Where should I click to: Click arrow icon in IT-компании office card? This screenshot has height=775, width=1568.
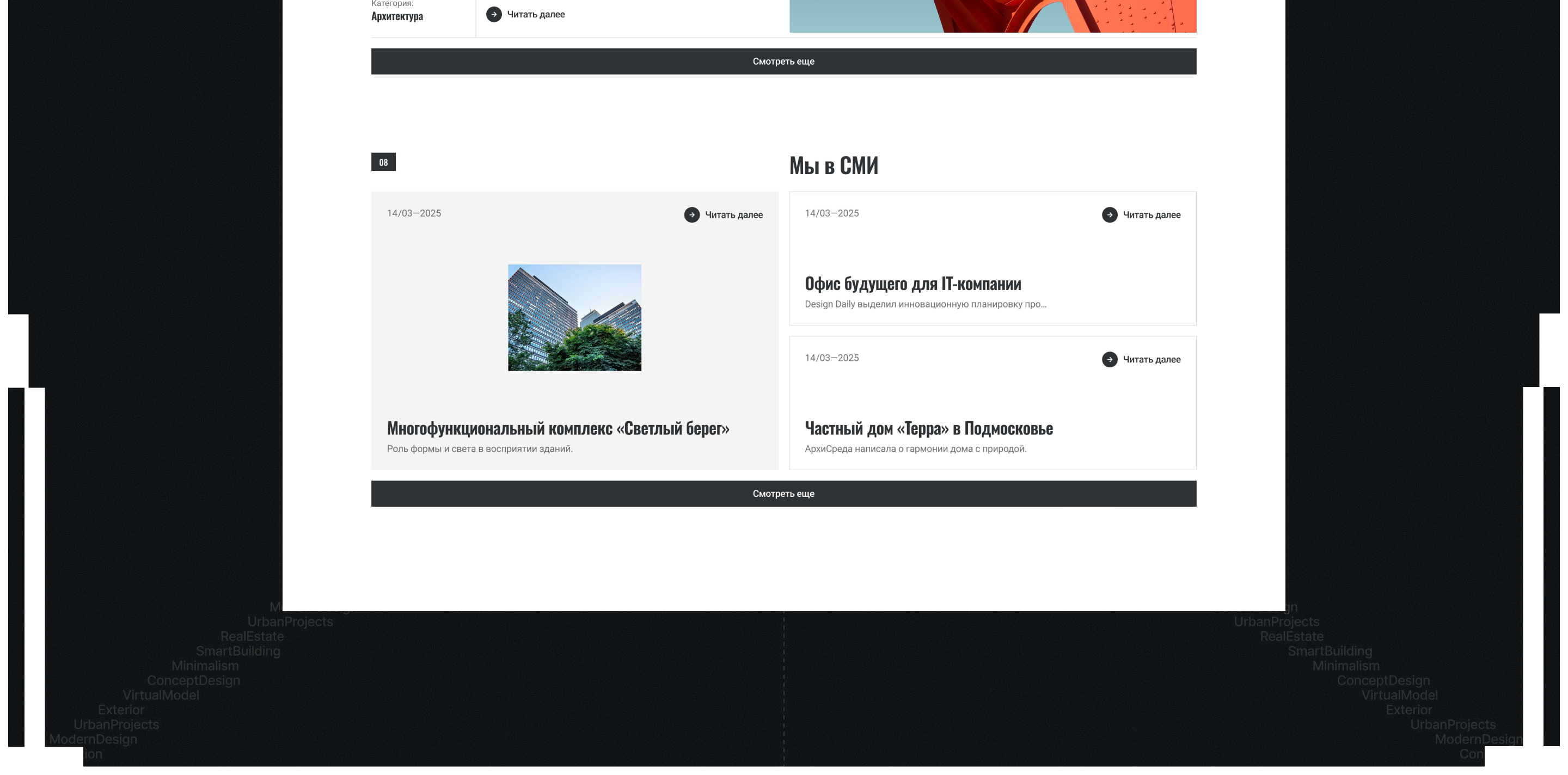pos(1109,215)
